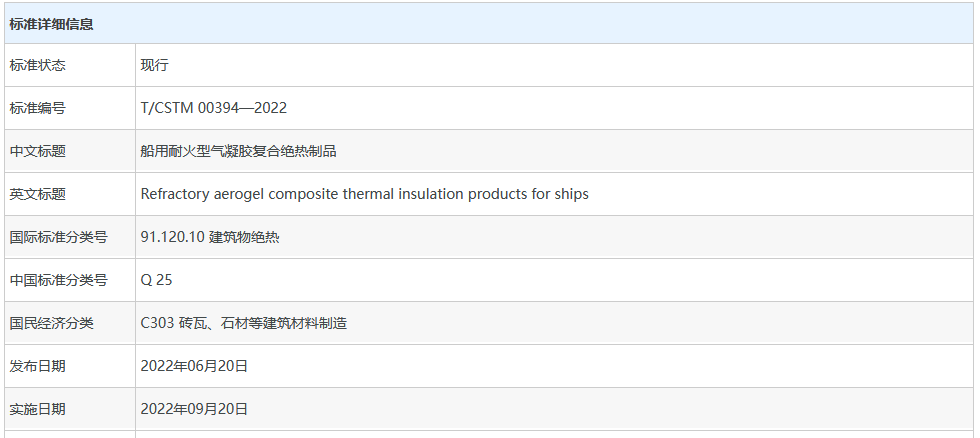The height and width of the screenshot is (438, 980).
Task: Select the 现行 status value
Action: coord(155,65)
